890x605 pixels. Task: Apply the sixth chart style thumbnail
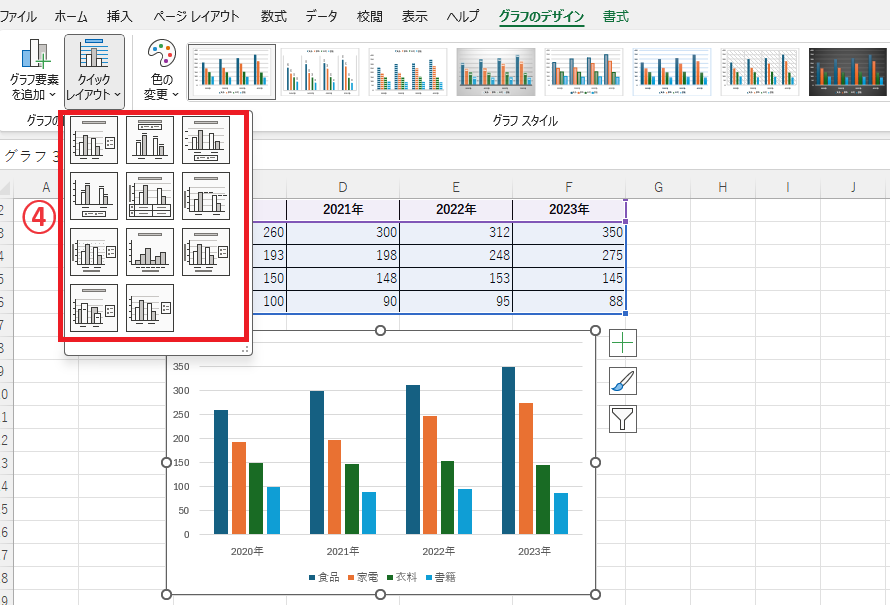click(x=671, y=72)
